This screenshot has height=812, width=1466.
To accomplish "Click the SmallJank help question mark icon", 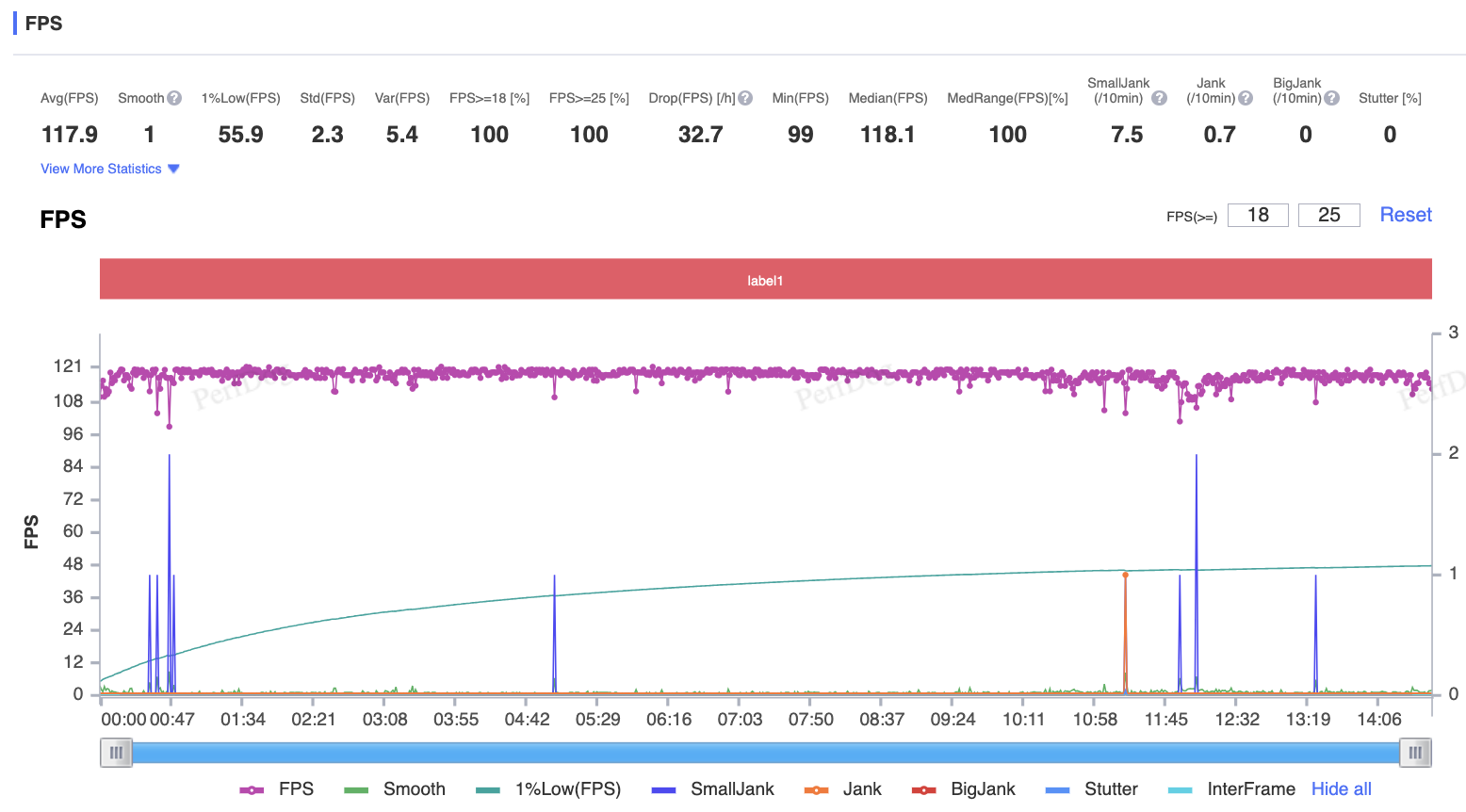I will (1160, 98).
